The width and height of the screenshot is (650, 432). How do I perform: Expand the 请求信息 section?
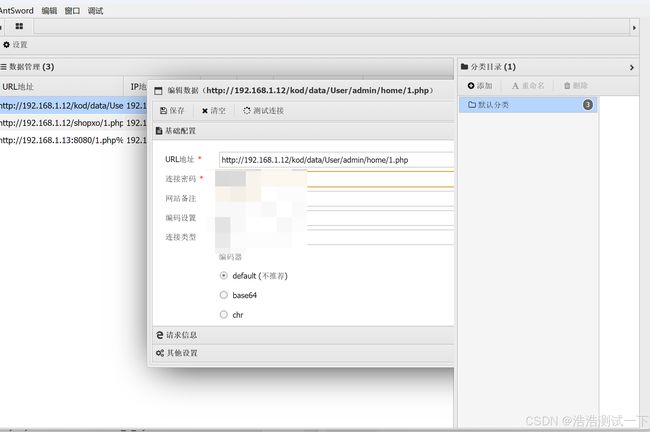pyautogui.click(x=303, y=335)
